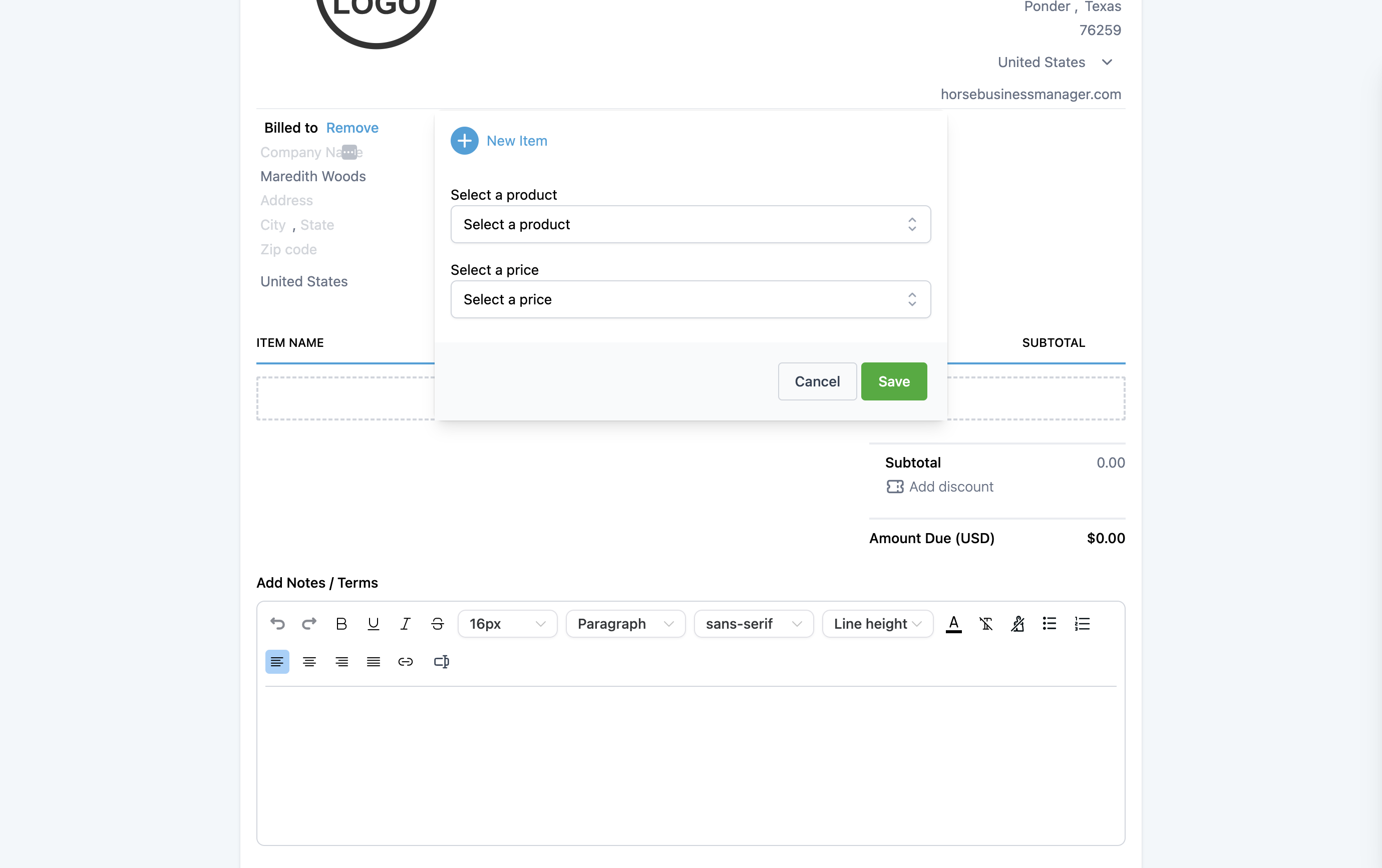Open the Select a price dropdown
The image size is (1382, 868).
tap(690, 299)
